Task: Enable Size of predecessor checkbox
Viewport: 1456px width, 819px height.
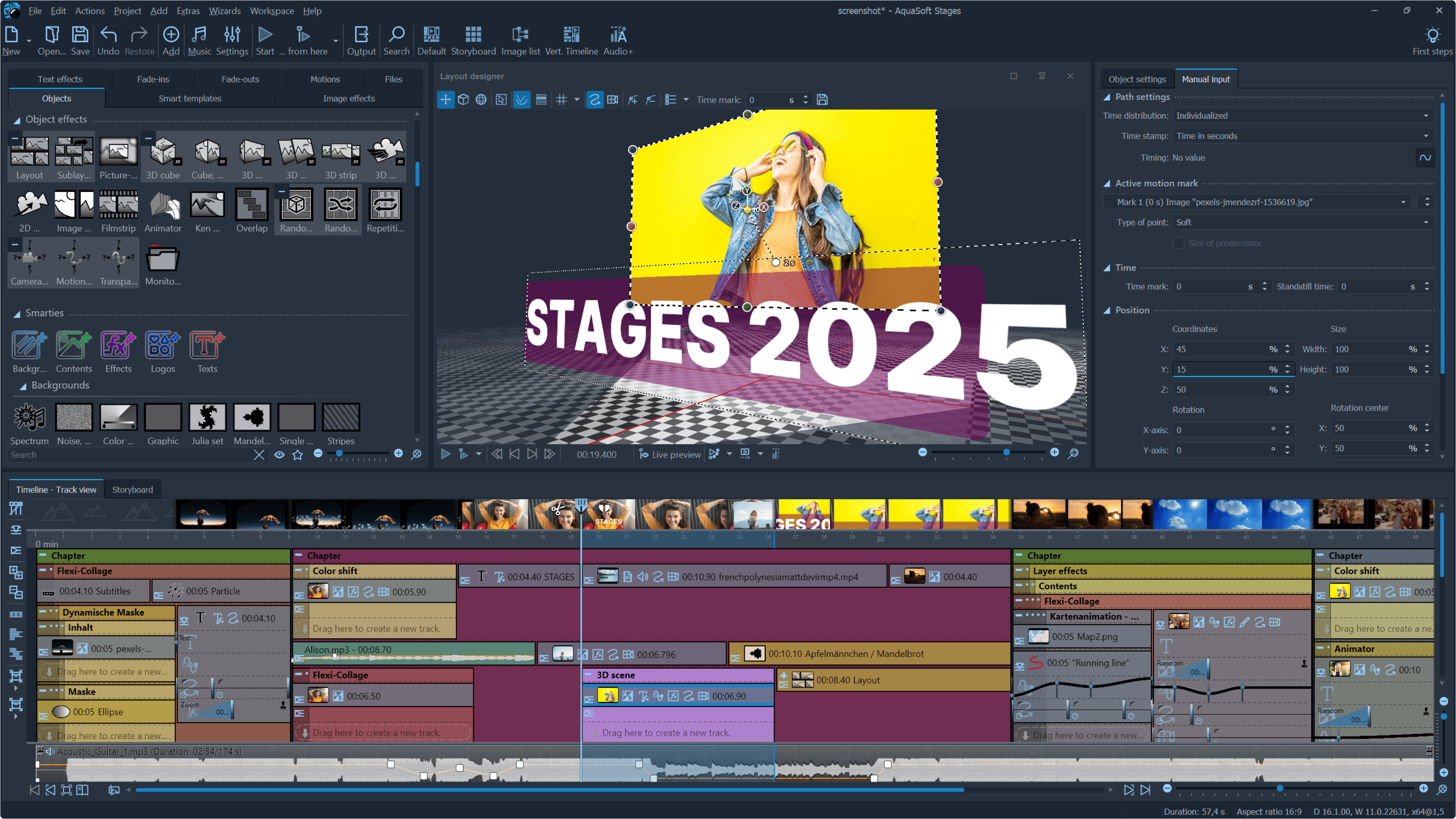Action: click(x=1178, y=243)
